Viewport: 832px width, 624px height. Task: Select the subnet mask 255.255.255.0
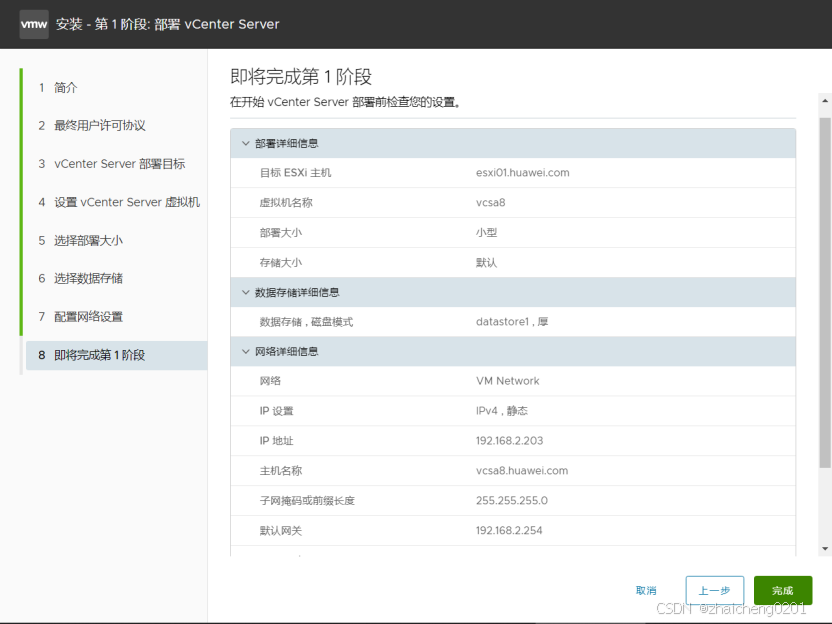[512, 500]
